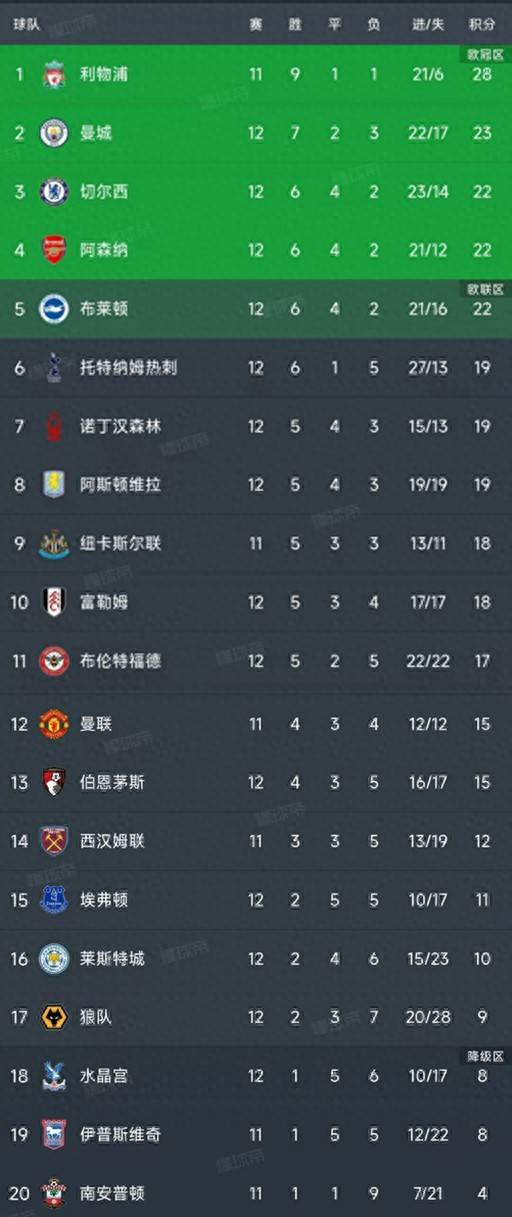Click the Arsenal cannon crest
The image size is (512, 1217).
click(x=54, y=250)
